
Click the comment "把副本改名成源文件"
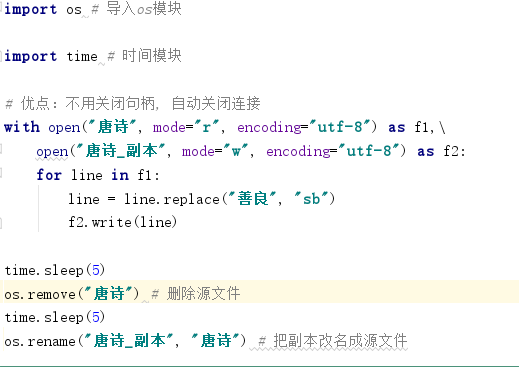click(340, 341)
